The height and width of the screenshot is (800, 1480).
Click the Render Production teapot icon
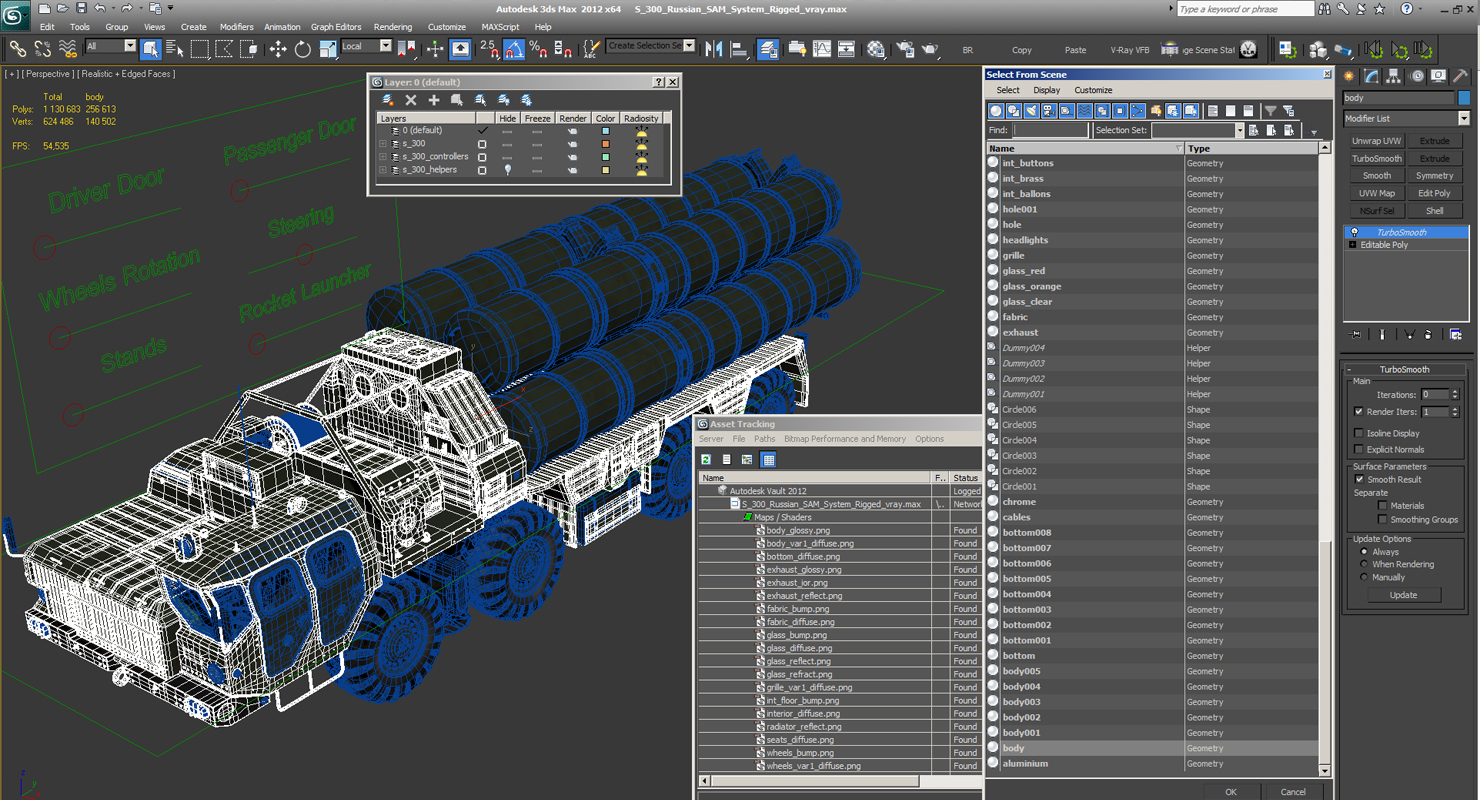(x=931, y=48)
